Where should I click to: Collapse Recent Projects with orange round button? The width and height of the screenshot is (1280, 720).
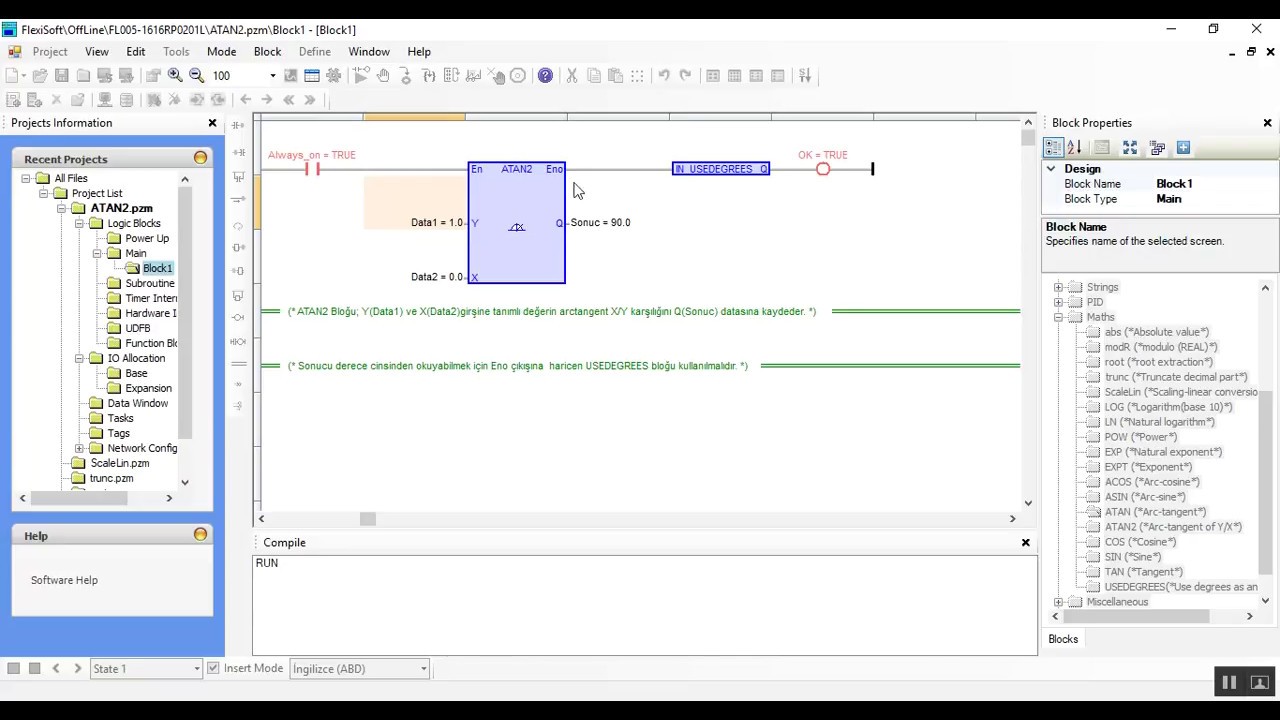pyautogui.click(x=200, y=158)
